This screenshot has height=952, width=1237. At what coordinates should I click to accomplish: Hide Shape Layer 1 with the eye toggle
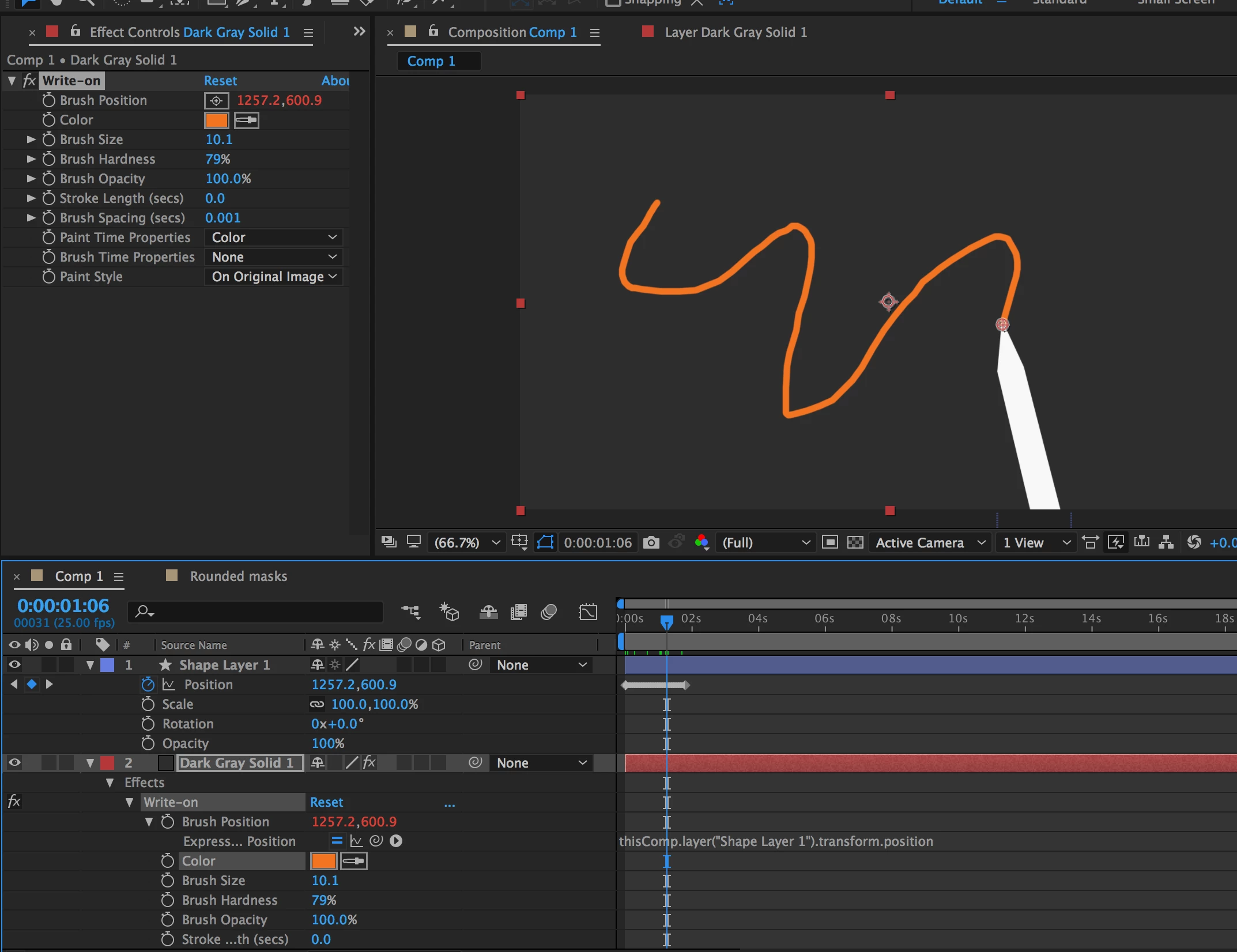pos(14,664)
